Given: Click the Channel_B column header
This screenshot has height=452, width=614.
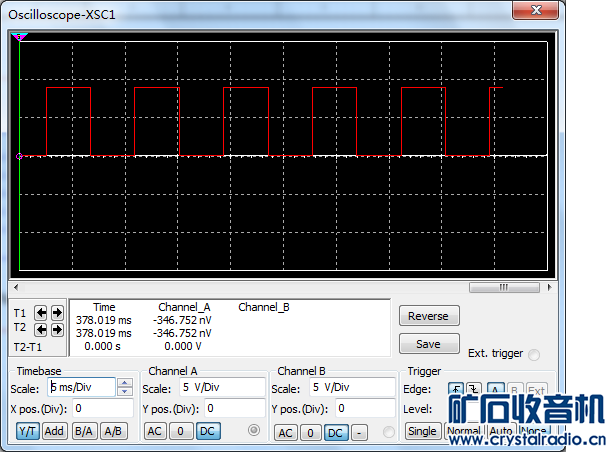Looking at the screenshot, I should pyautogui.click(x=264, y=307).
